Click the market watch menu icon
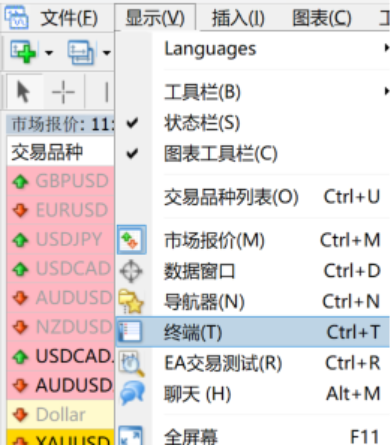The width and height of the screenshot is (390, 445). click(x=131, y=240)
